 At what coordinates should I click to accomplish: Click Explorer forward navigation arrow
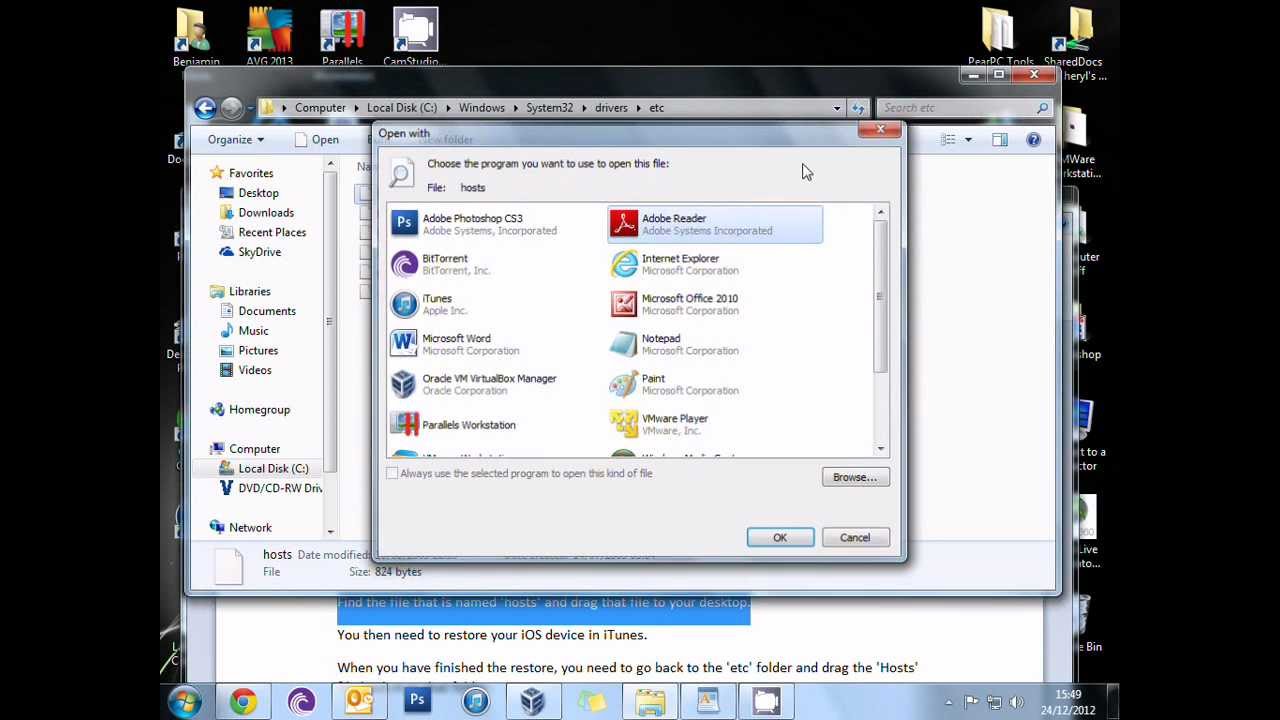tap(231, 108)
